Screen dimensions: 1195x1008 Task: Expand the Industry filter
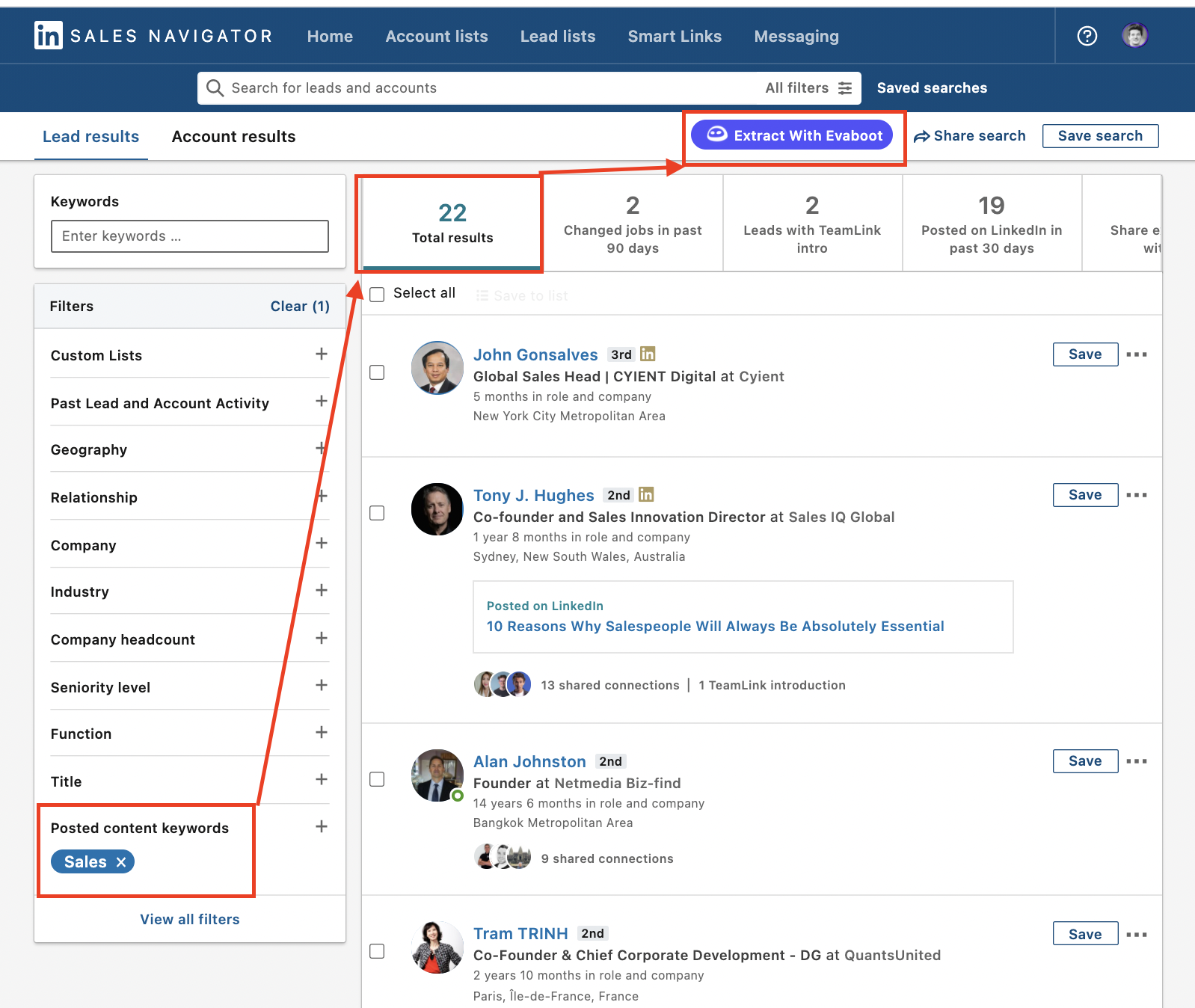tap(322, 590)
